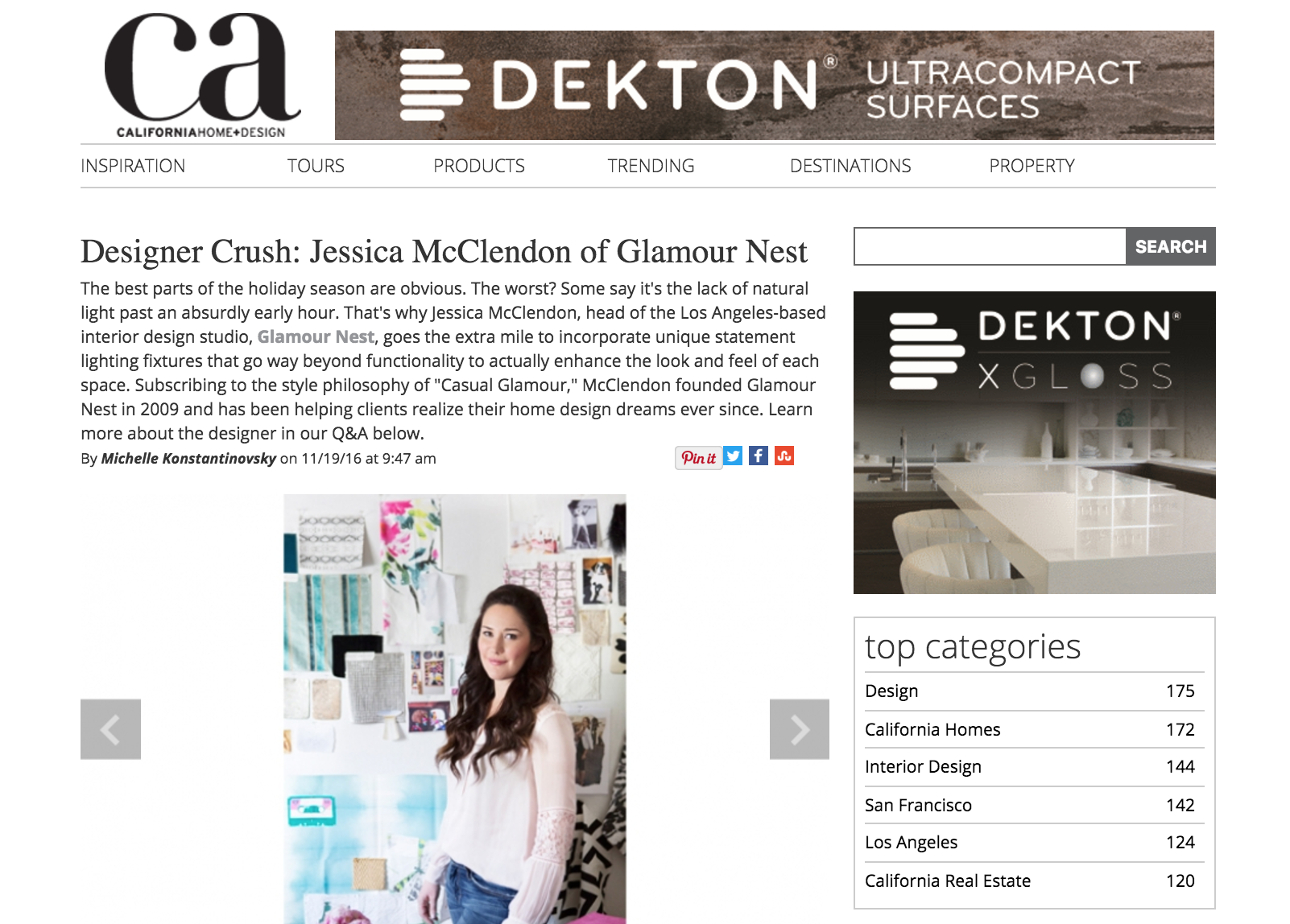This screenshot has height=924, width=1290.
Task: Click the Search button
Action: tap(1171, 246)
